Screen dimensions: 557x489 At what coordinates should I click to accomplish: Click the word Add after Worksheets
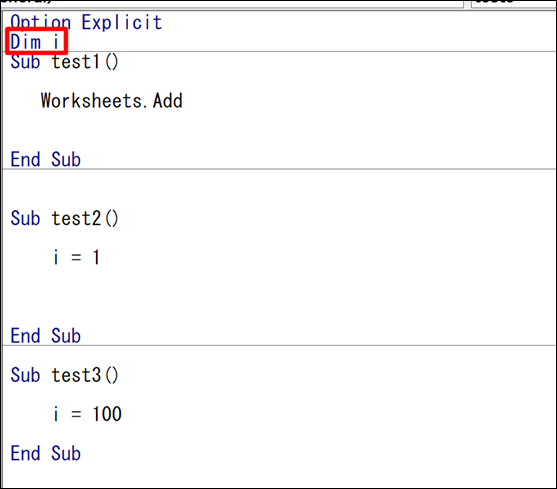pos(168,101)
